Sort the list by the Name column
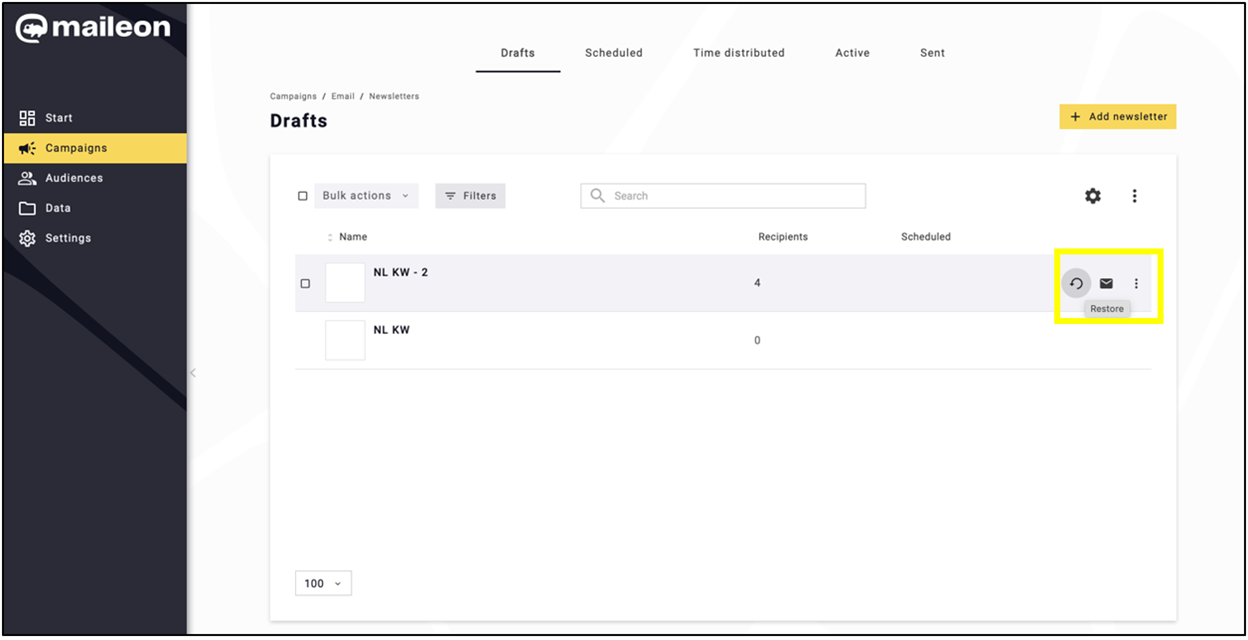Viewport: 1248px width, 640px height. pyautogui.click(x=352, y=237)
